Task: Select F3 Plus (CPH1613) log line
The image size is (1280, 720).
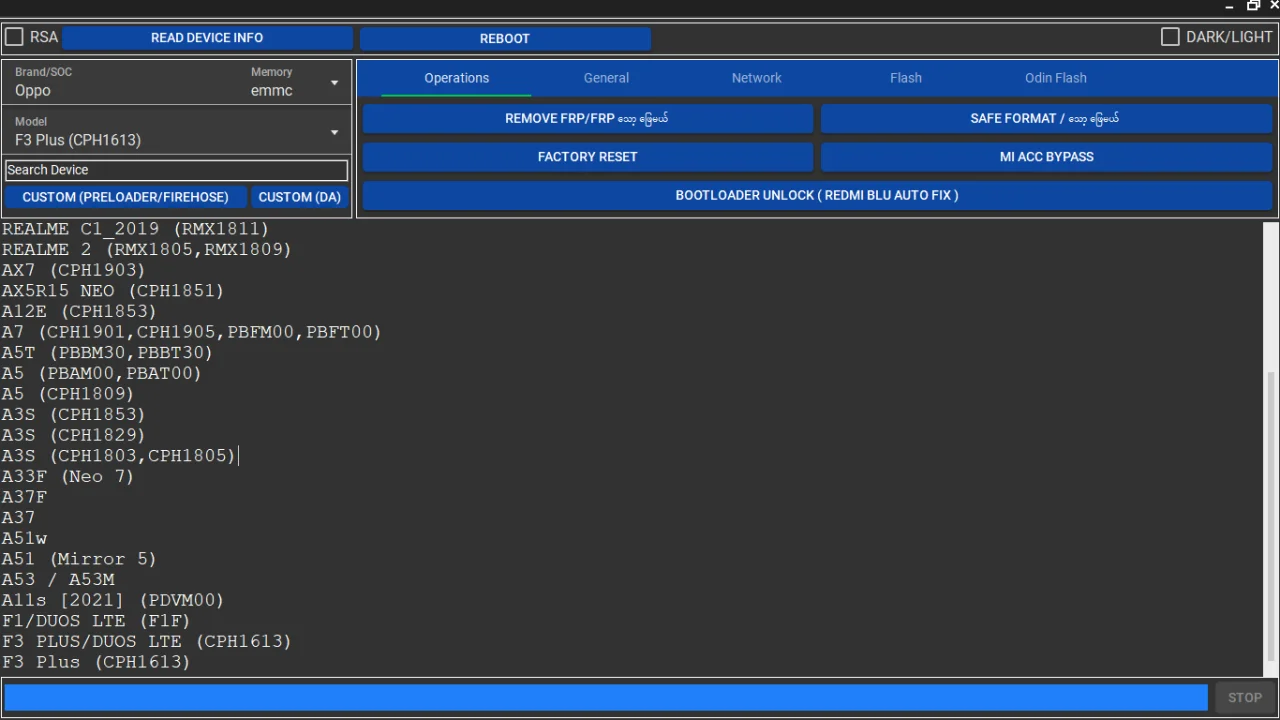Action: click(x=96, y=662)
